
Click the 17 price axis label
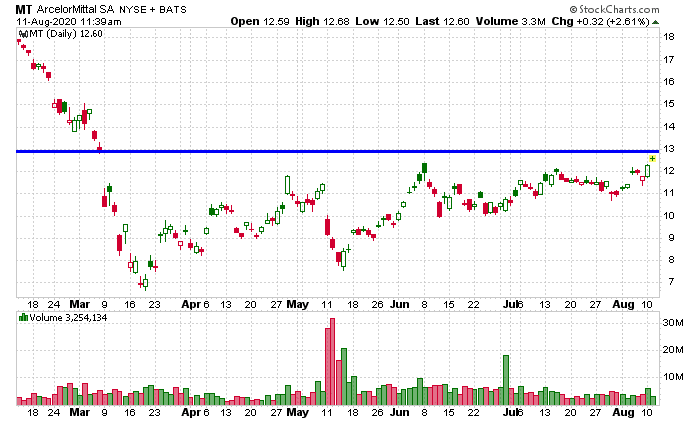point(668,59)
